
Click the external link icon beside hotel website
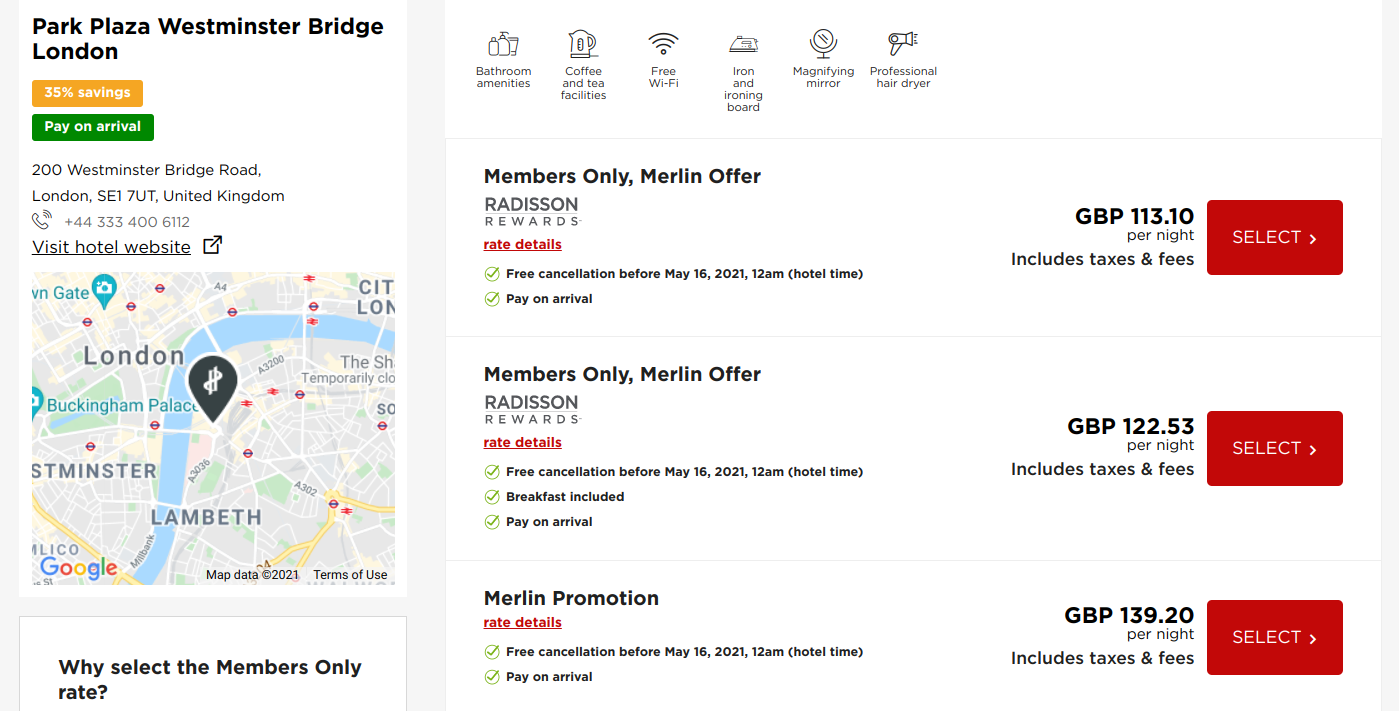(x=212, y=245)
